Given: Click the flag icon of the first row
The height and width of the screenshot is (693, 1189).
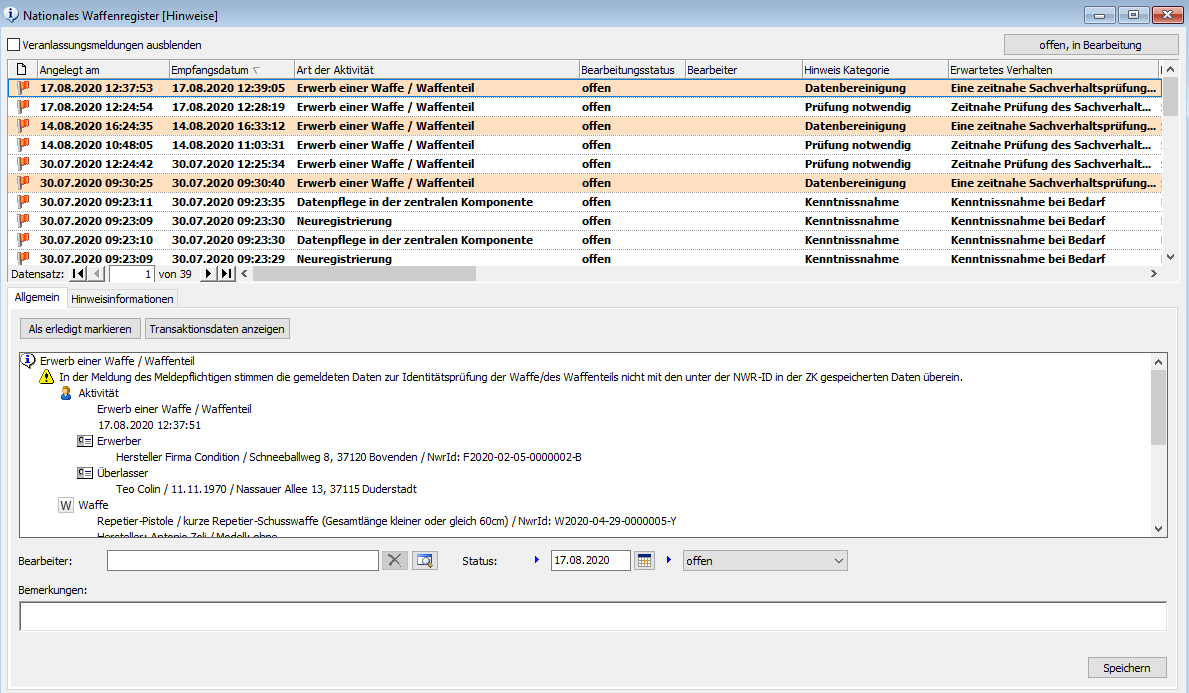Looking at the screenshot, I should pyautogui.click(x=23, y=88).
